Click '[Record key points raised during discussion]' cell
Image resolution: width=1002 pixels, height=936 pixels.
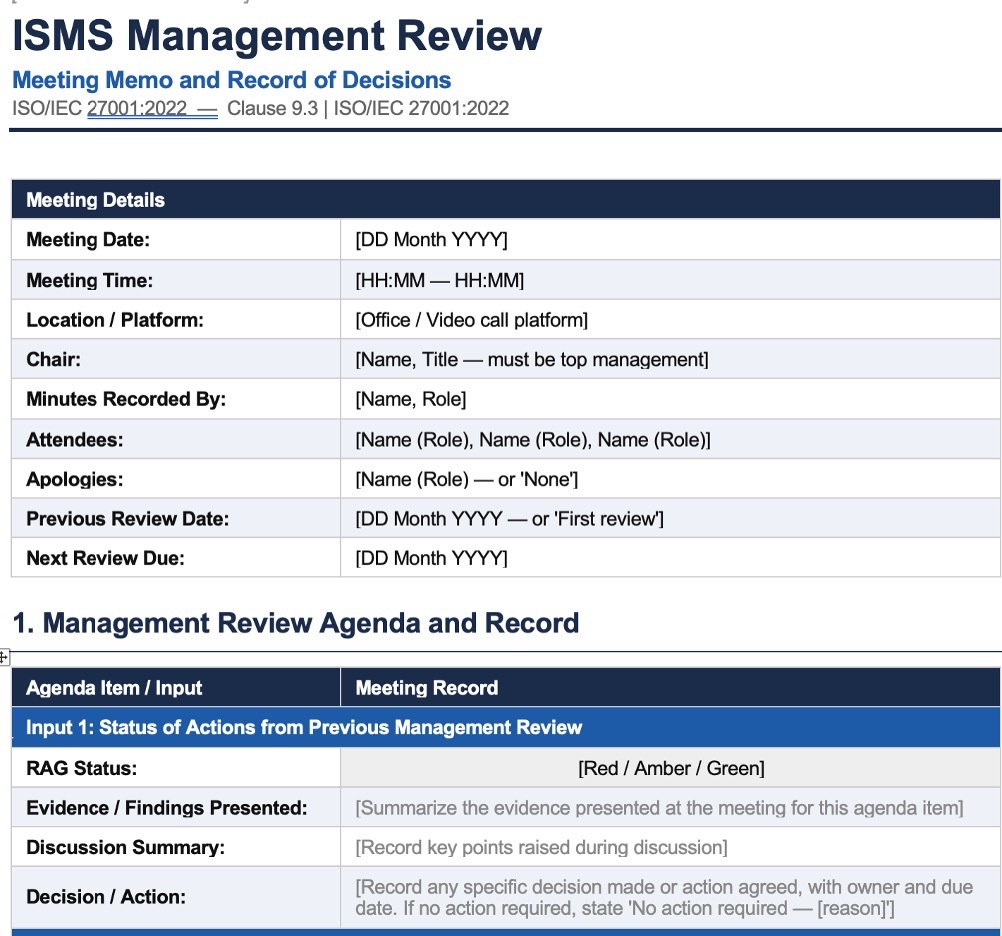coord(670,847)
